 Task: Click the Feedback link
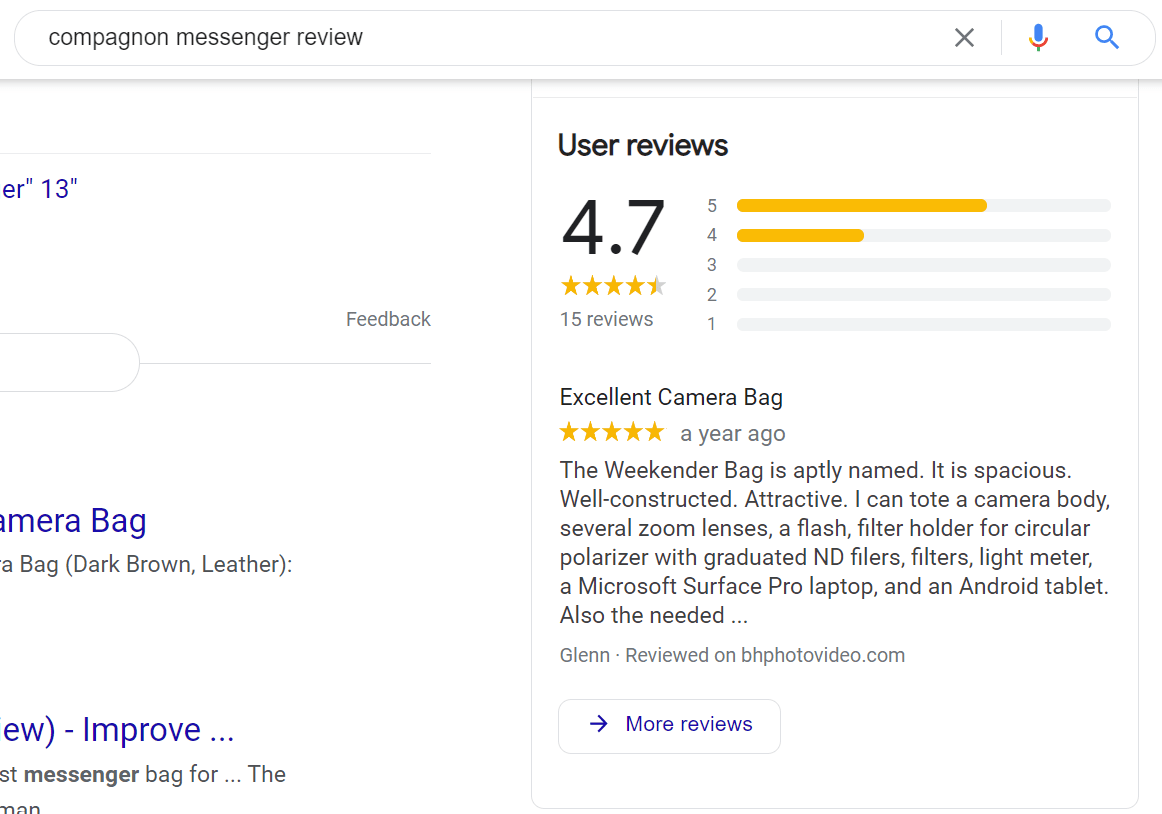388,319
